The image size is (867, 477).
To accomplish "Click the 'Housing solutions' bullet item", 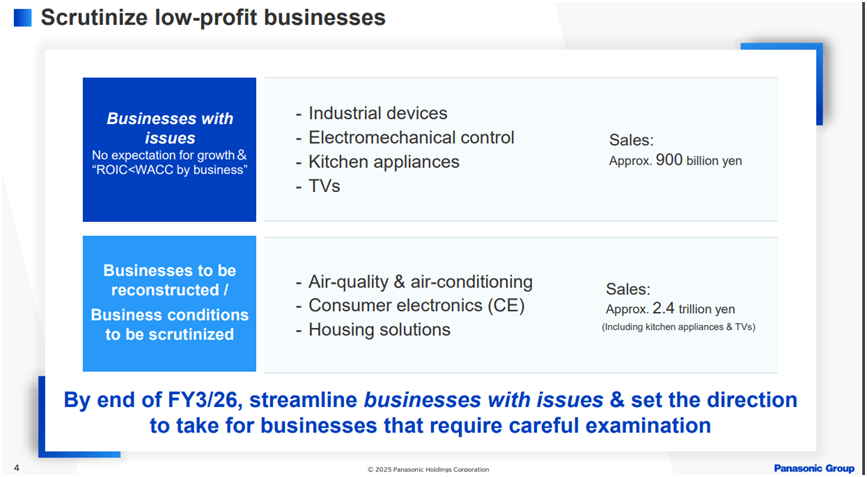I will click(373, 329).
